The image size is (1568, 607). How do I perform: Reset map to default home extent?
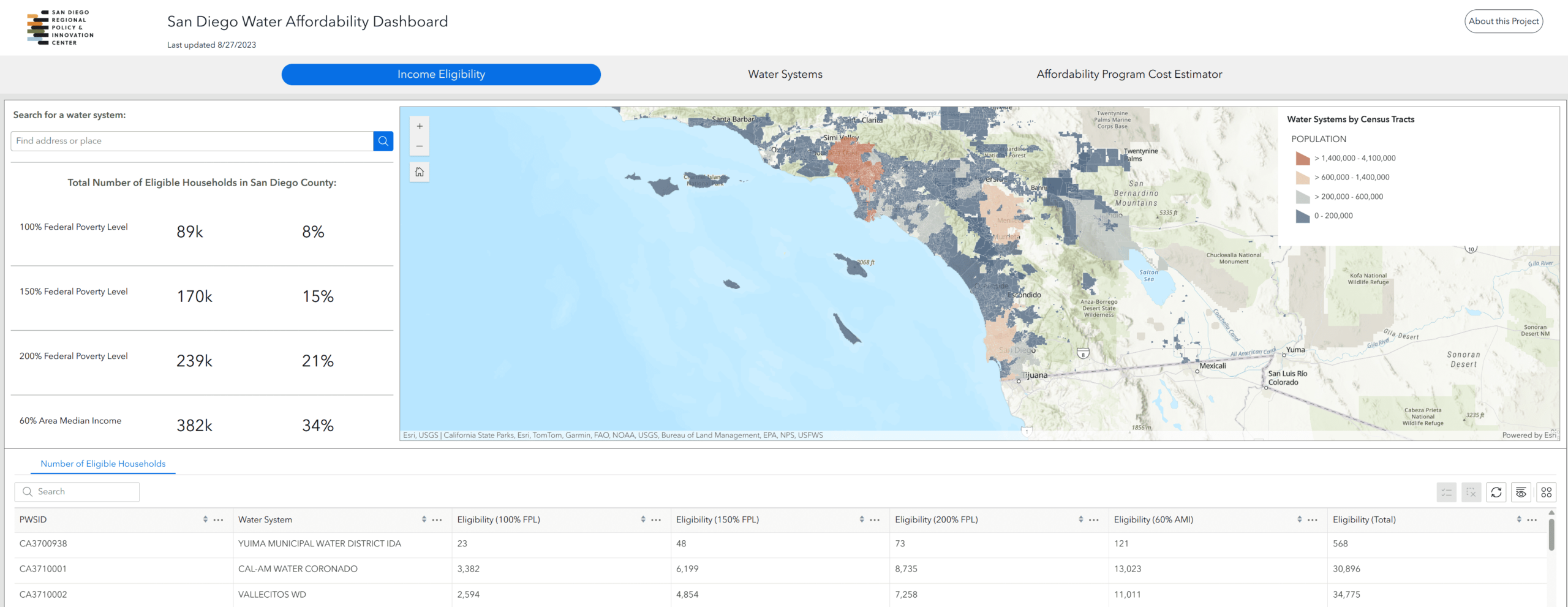tap(420, 172)
